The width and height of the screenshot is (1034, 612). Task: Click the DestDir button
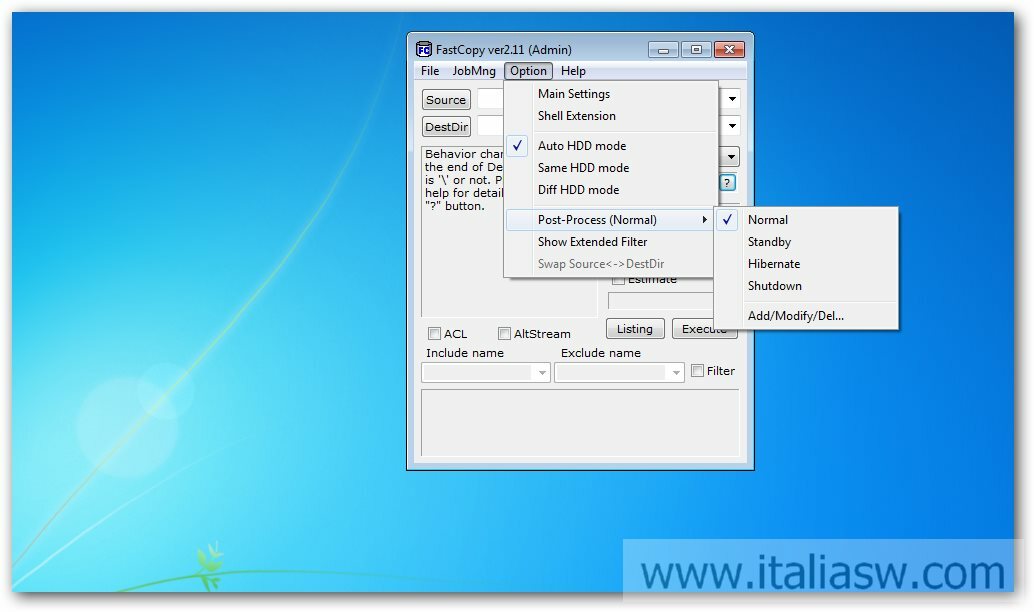446,127
